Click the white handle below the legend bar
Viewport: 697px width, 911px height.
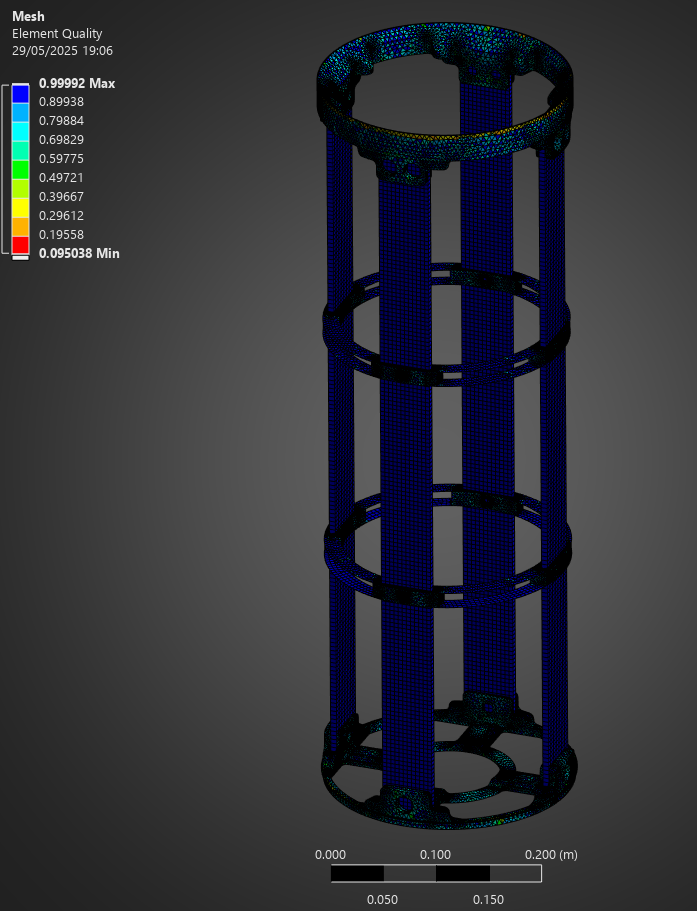click(x=20, y=258)
